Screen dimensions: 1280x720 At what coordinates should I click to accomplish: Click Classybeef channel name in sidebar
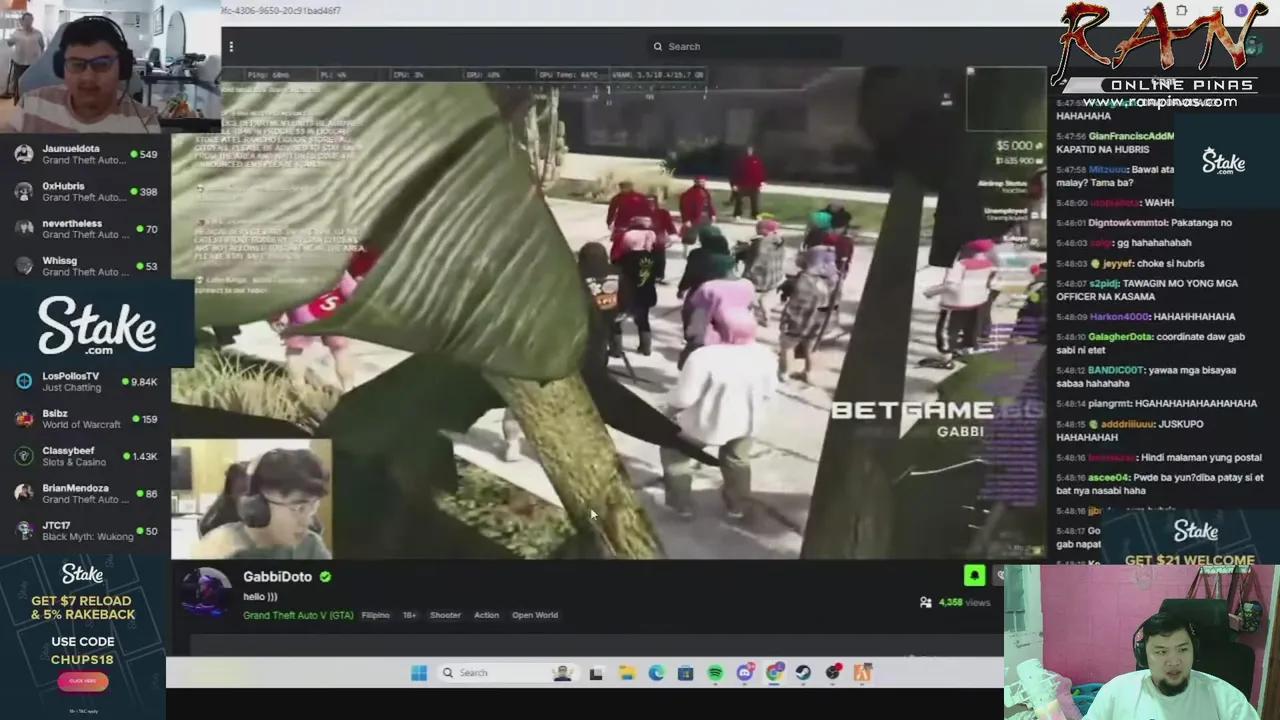(x=69, y=451)
